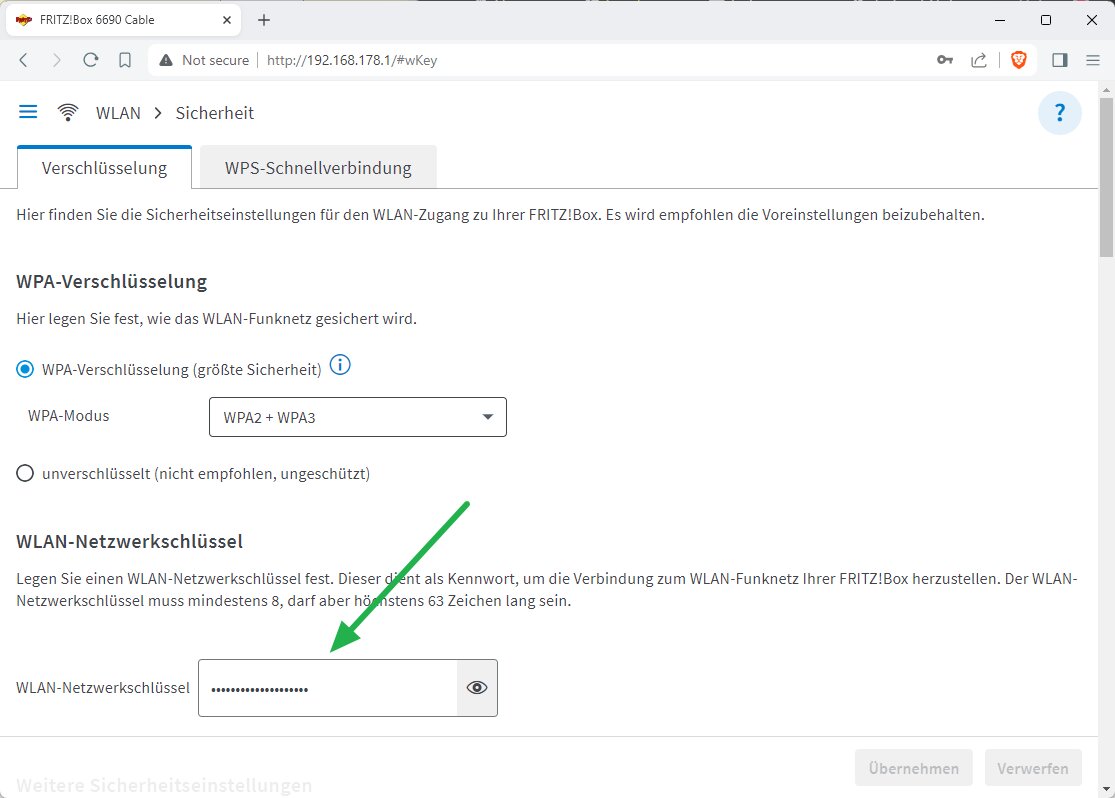The height and width of the screenshot is (798, 1115).
Task: Bookmark this page with the star icon
Action: pyautogui.click(x=123, y=60)
